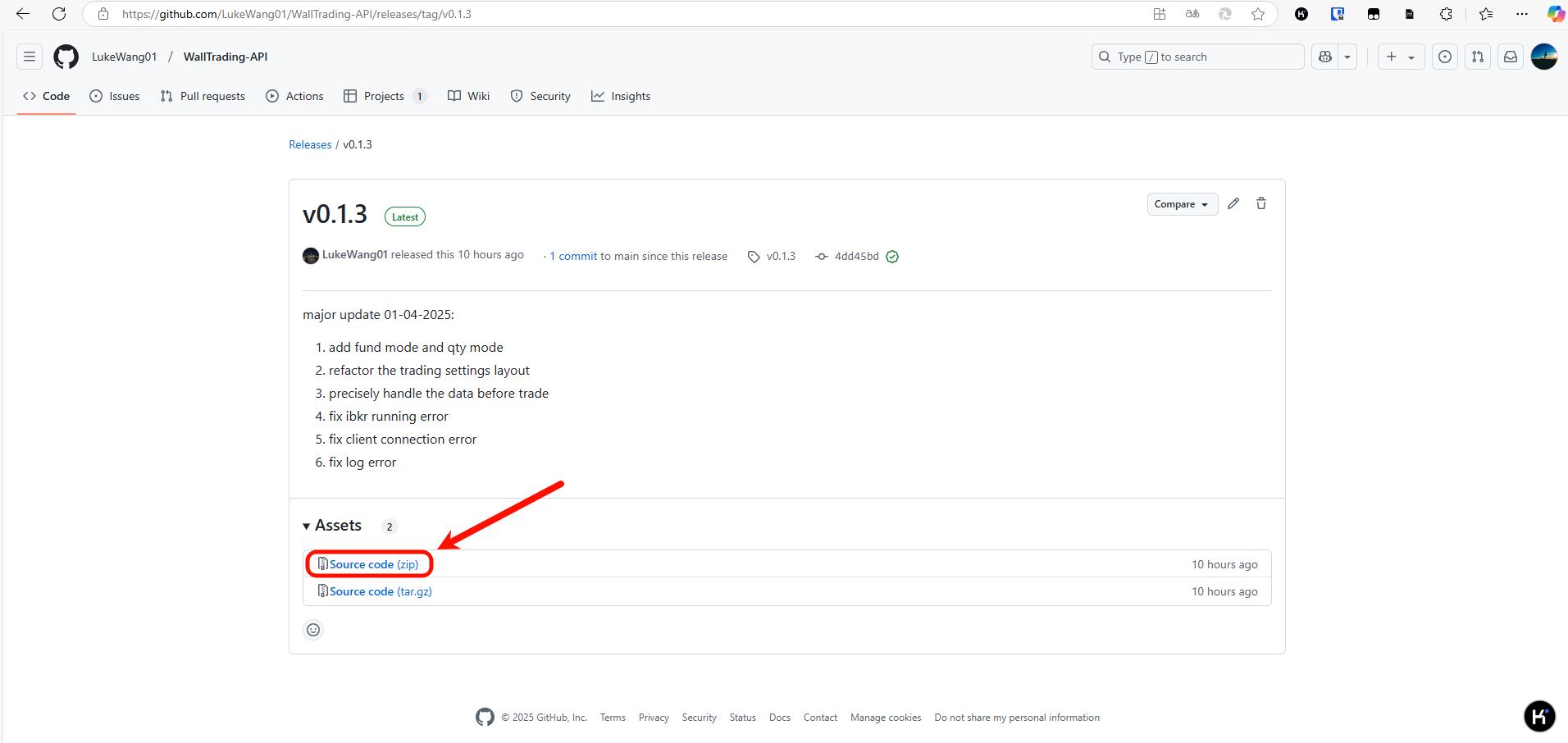Viewport: 1568px width, 743px height.
Task: View 1 commit since this release
Action: pos(573,256)
